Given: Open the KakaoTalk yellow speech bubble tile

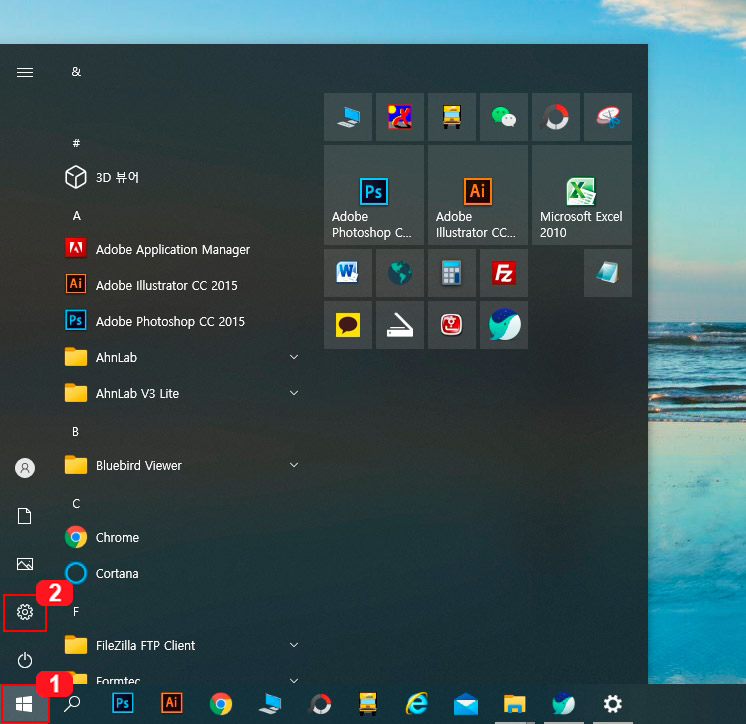Looking at the screenshot, I should [x=348, y=325].
